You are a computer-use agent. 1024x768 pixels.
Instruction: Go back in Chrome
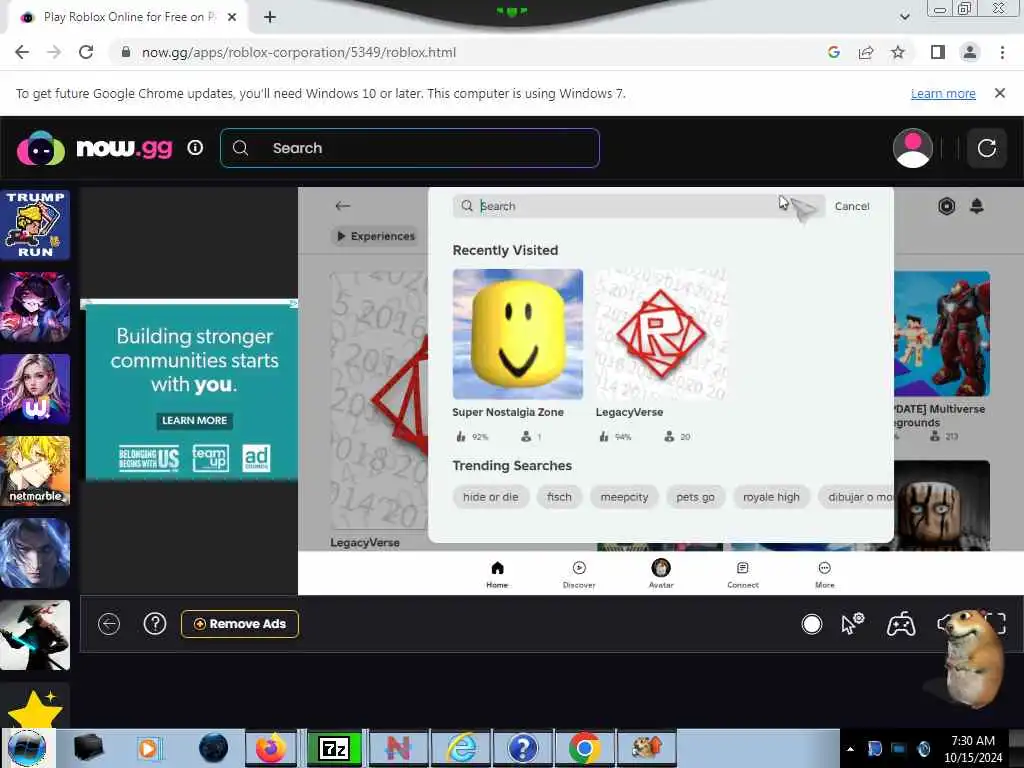coord(22,52)
